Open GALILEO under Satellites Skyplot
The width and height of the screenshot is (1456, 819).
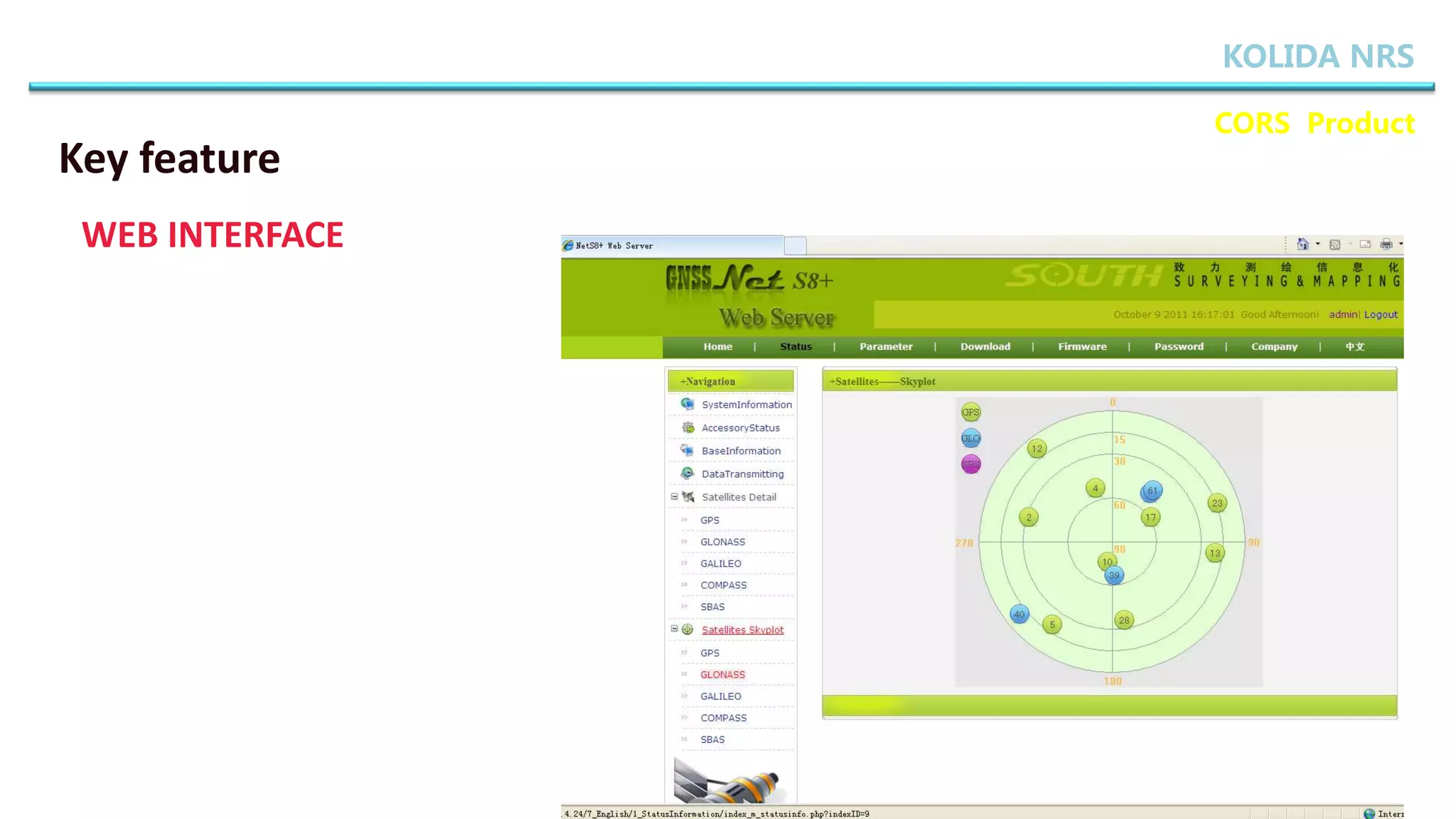tap(720, 697)
